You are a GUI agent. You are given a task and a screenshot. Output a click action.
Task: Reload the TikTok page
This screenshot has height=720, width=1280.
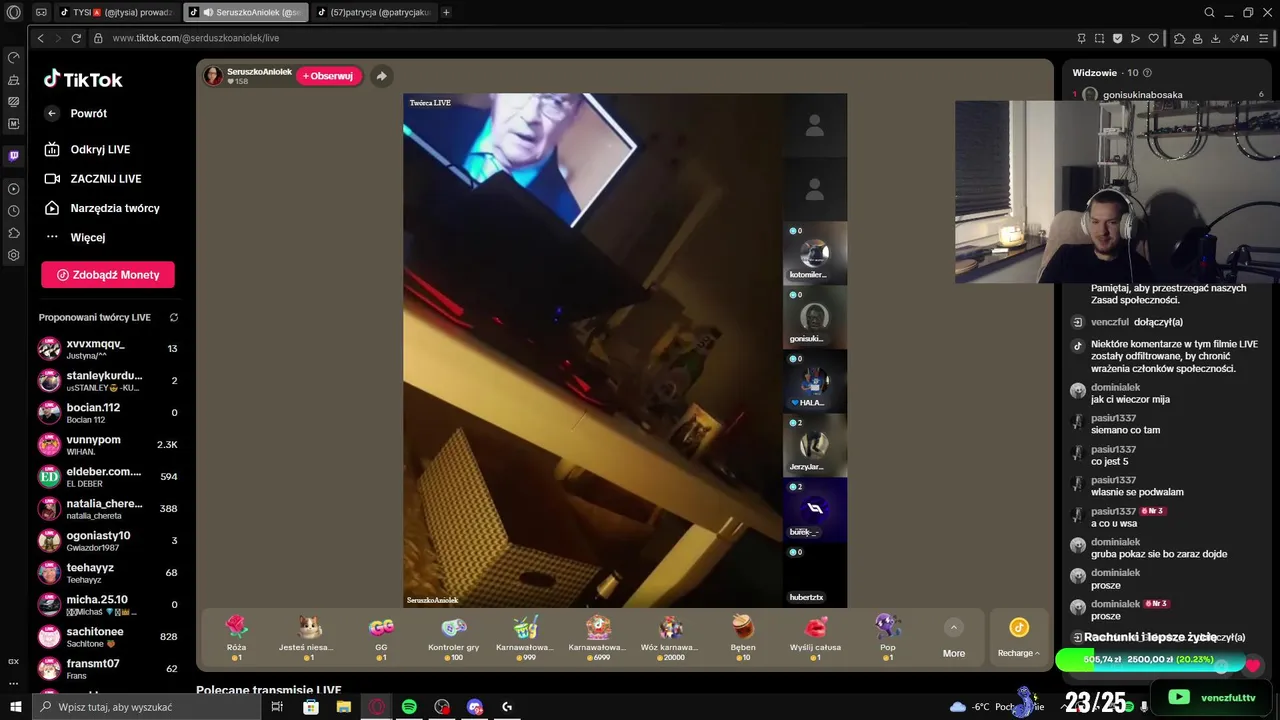tap(76, 38)
